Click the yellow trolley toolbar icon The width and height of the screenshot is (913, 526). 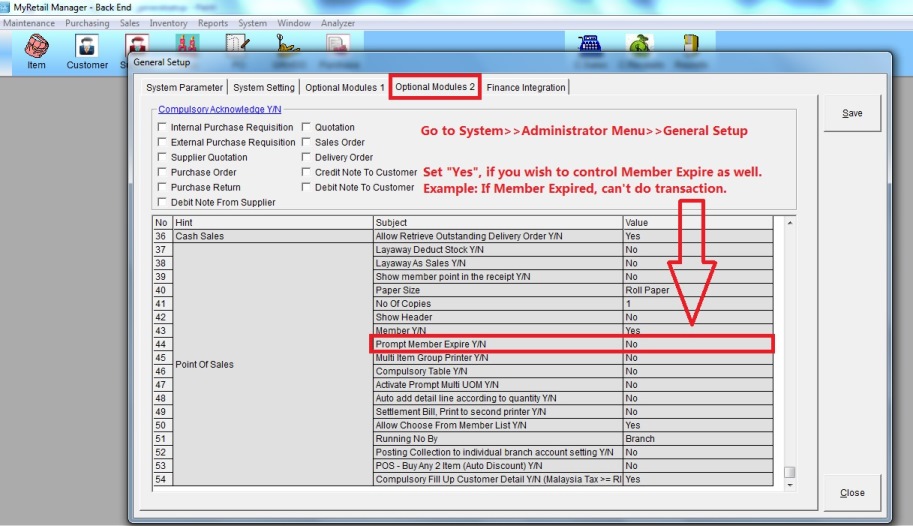click(288, 45)
